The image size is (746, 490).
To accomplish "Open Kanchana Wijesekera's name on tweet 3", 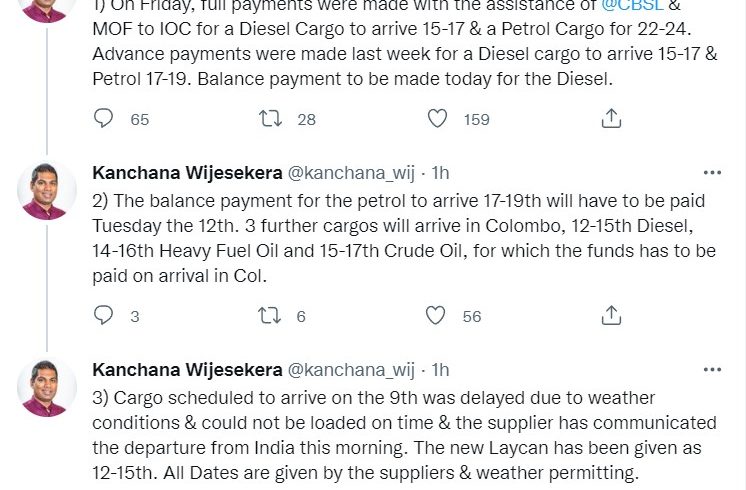I will pos(186,370).
